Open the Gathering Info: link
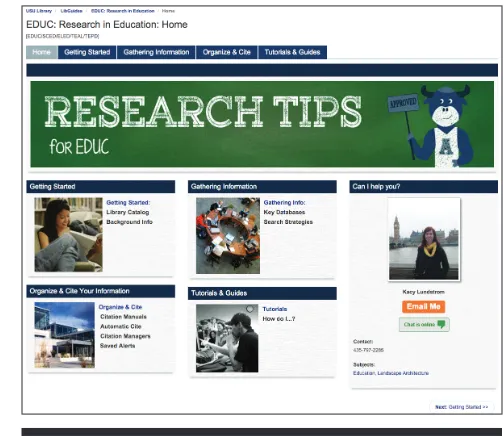The width and height of the screenshot is (504, 436). (284, 203)
